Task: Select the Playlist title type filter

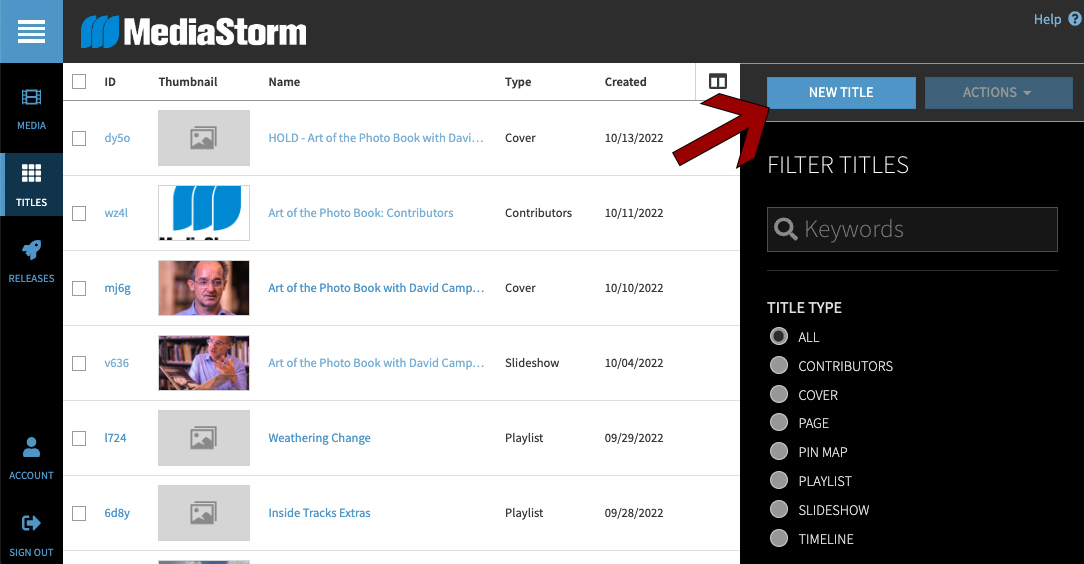Action: click(779, 481)
